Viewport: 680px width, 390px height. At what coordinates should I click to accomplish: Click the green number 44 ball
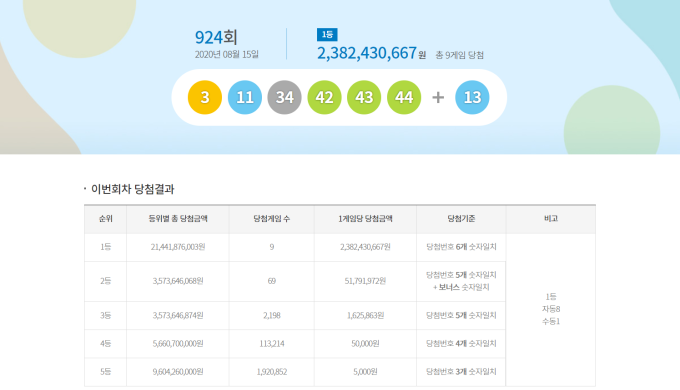coord(404,97)
